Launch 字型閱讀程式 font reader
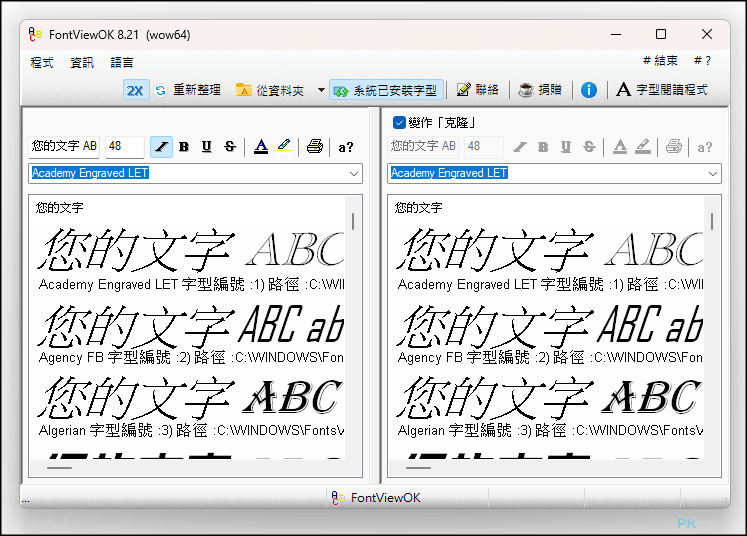 click(x=662, y=90)
